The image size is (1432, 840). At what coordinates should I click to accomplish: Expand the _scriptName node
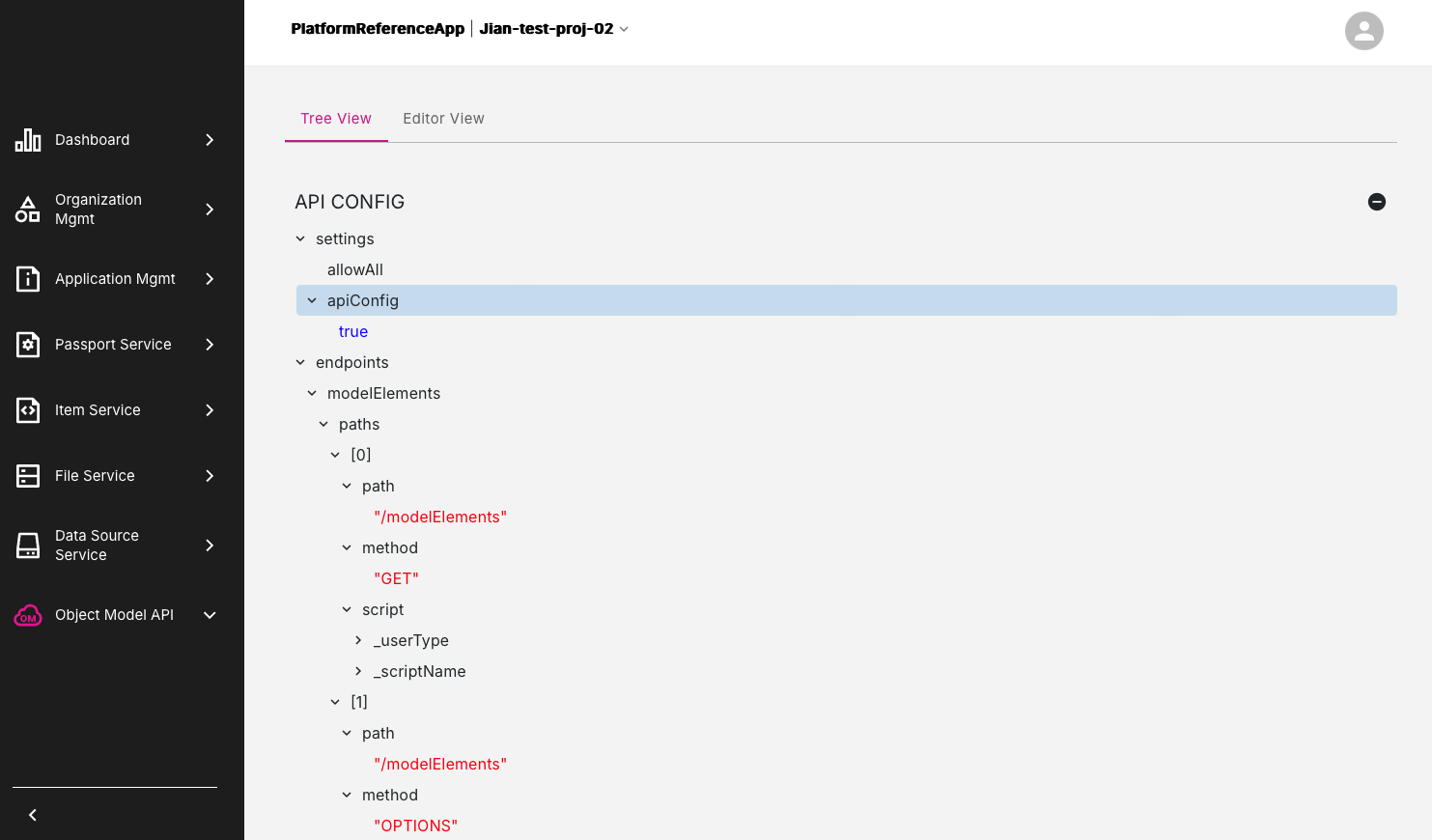(x=358, y=671)
